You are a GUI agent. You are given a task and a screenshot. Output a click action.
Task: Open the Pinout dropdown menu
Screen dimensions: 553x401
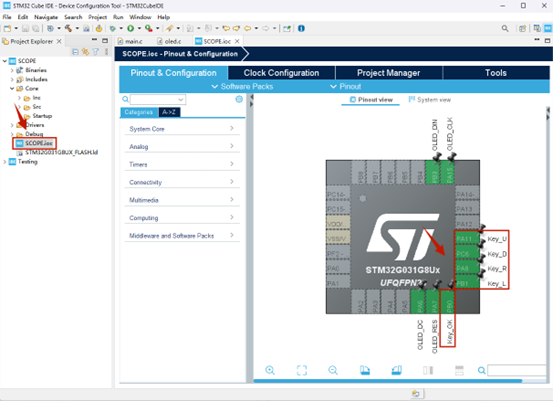pyautogui.click(x=346, y=86)
